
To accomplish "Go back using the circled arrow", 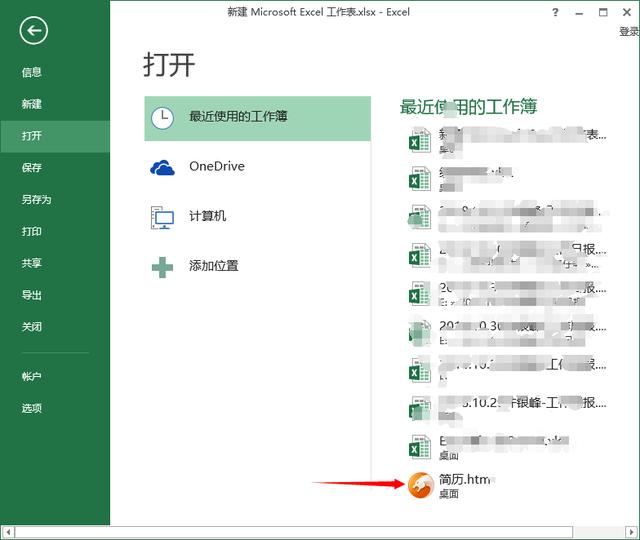I will coord(33,30).
